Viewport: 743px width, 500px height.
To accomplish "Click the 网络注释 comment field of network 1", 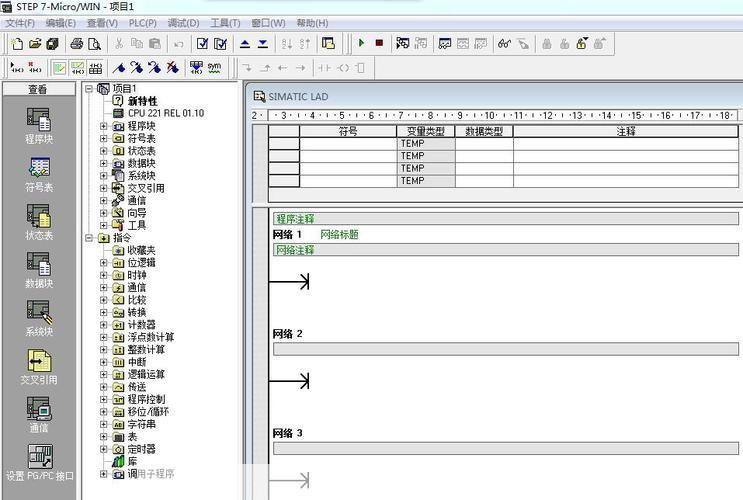I will click(506, 250).
